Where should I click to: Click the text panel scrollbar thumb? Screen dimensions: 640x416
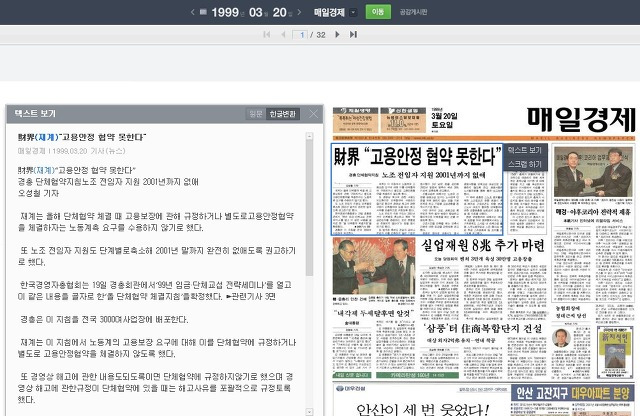pos(309,208)
